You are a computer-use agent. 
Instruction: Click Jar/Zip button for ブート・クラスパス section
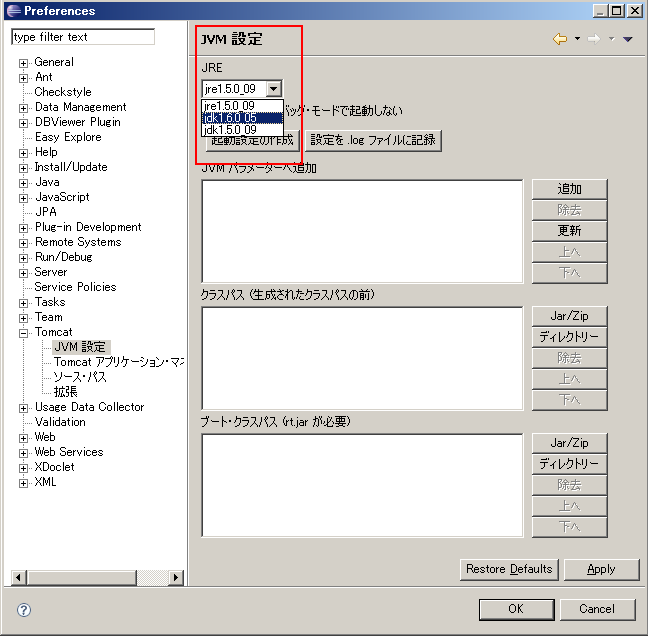(x=569, y=443)
